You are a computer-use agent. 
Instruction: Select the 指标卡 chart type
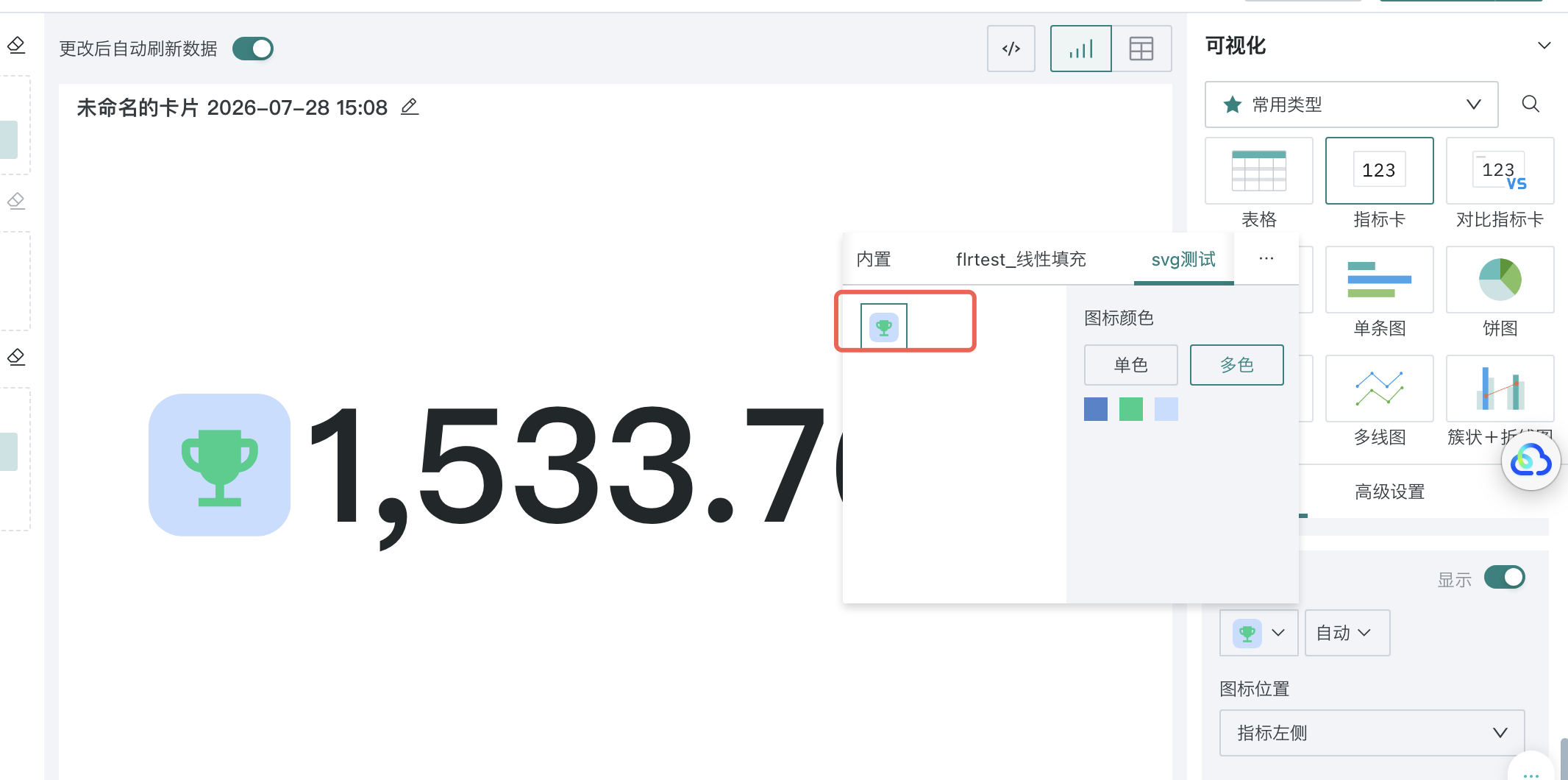pos(1379,171)
